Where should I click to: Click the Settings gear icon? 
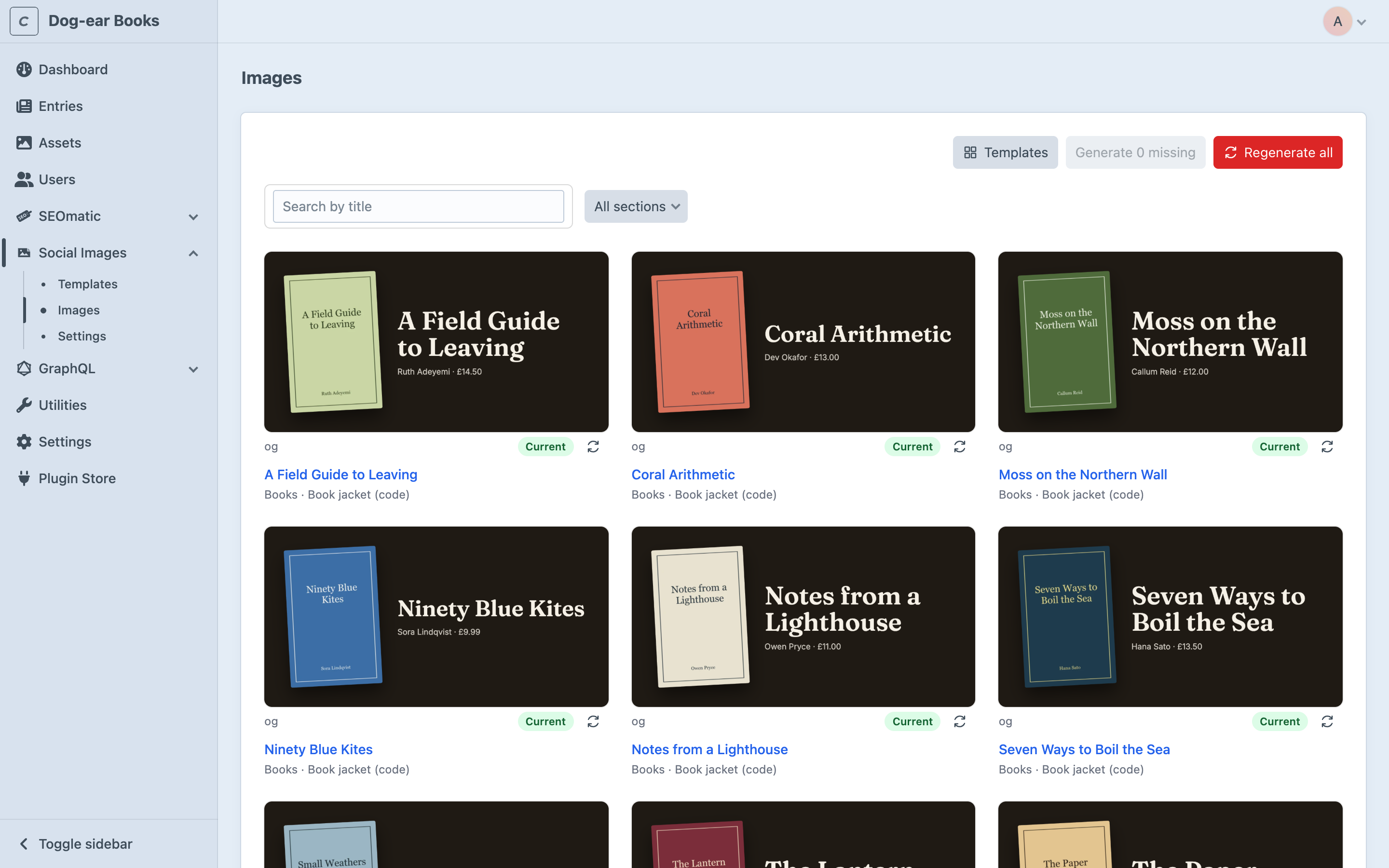point(24,441)
